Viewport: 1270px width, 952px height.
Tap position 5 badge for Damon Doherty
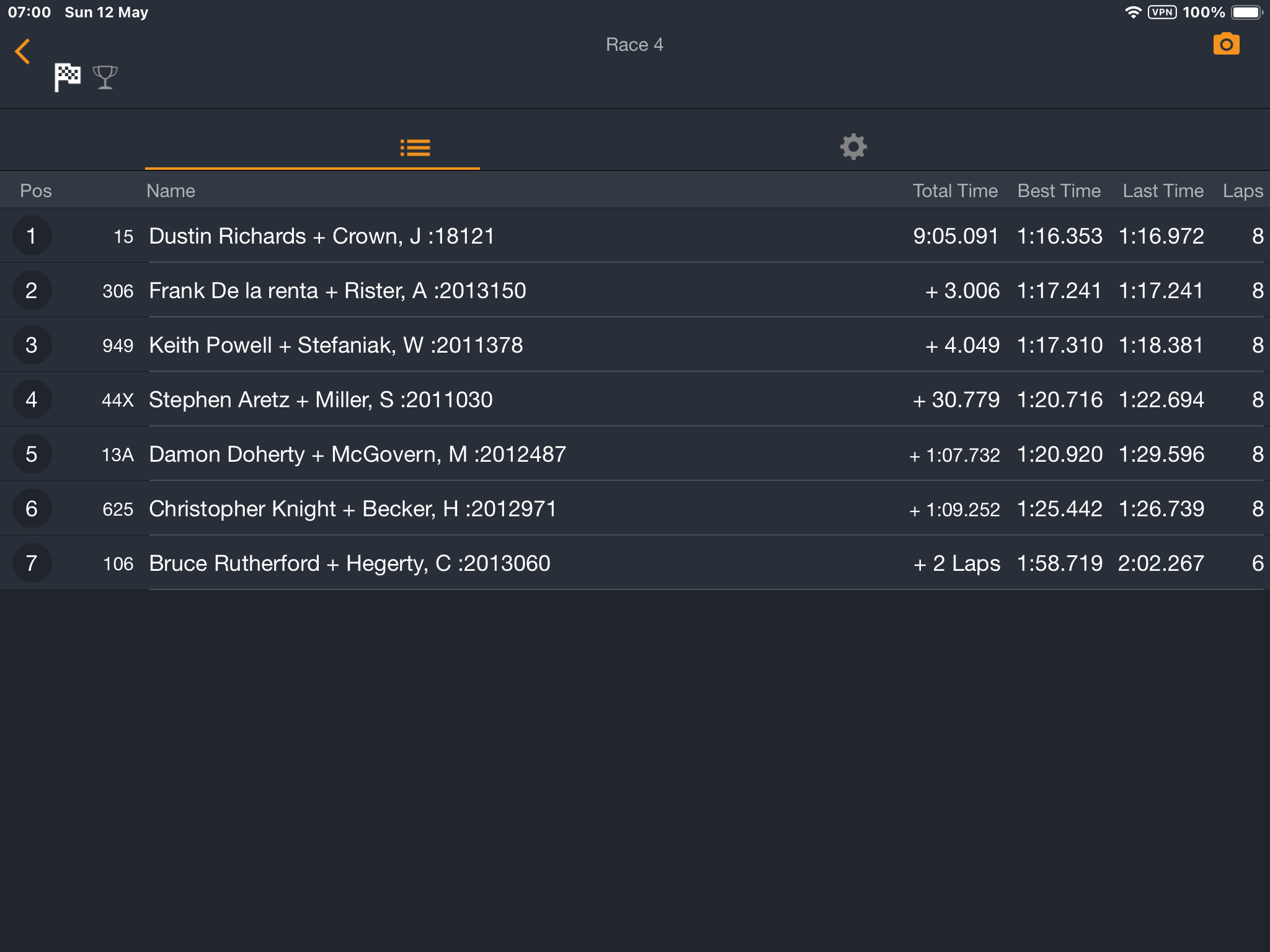(32, 454)
